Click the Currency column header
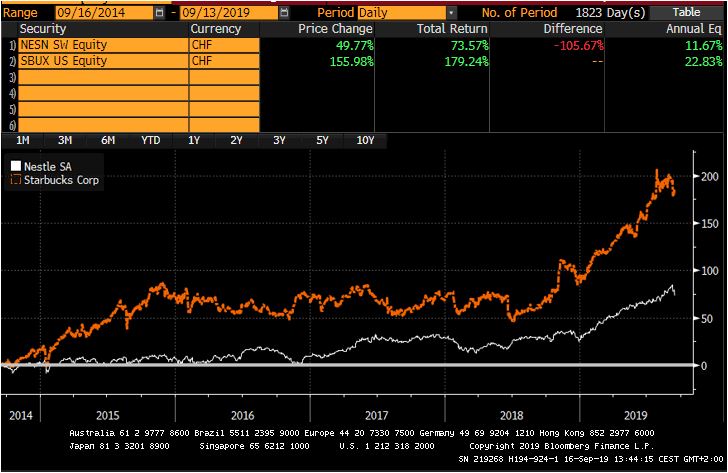 (x=215, y=29)
